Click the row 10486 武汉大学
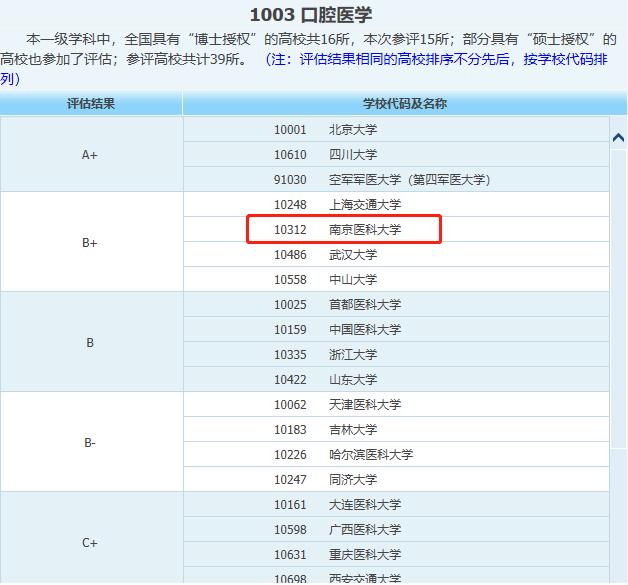The width and height of the screenshot is (628, 585). click(396, 254)
